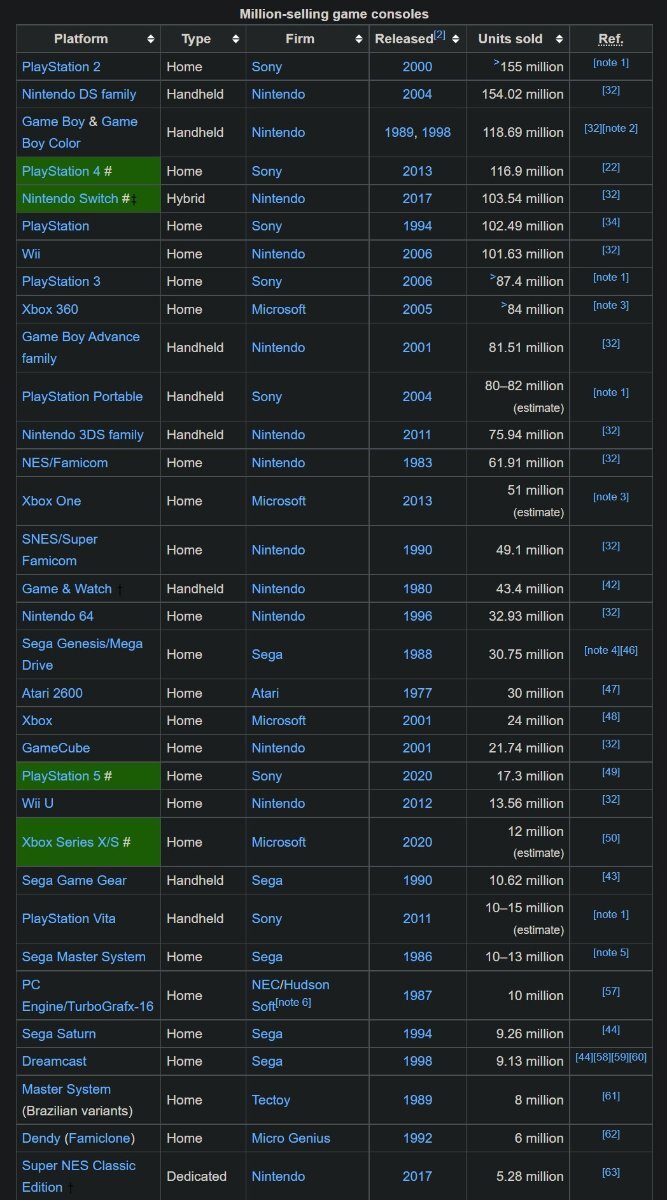Viewport: 667px width, 1200px height.
Task: Open reference [34] in PlayStation row
Action: (611, 222)
